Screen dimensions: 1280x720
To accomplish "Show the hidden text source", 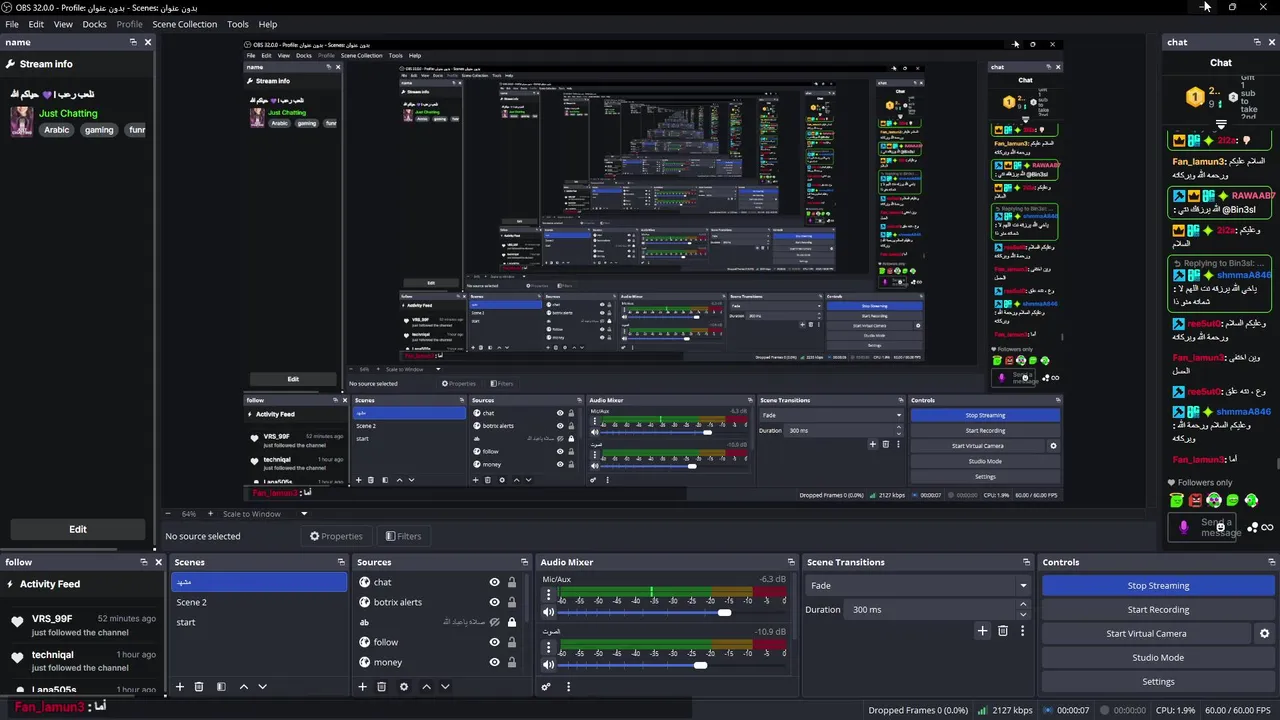I will (494, 622).
